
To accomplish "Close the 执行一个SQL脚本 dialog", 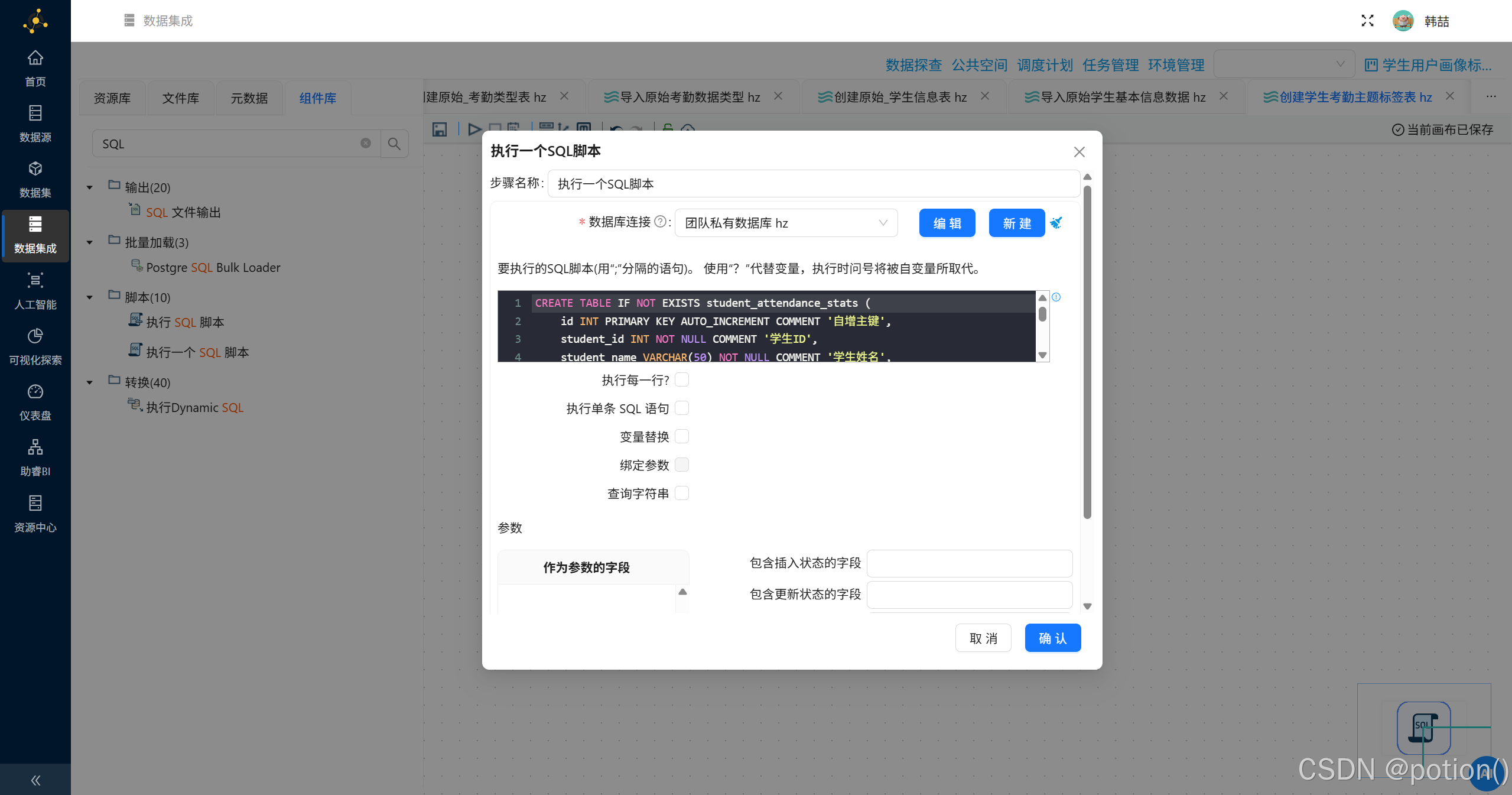I will point(1079,152).
